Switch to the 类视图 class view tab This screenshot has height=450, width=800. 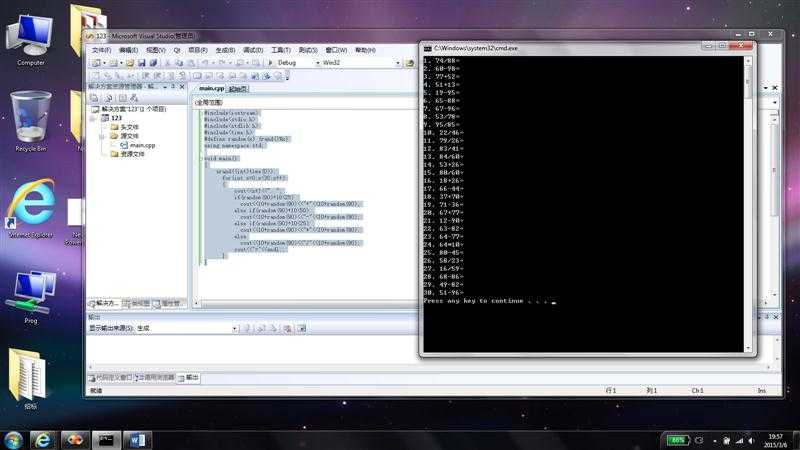[137, 304]
